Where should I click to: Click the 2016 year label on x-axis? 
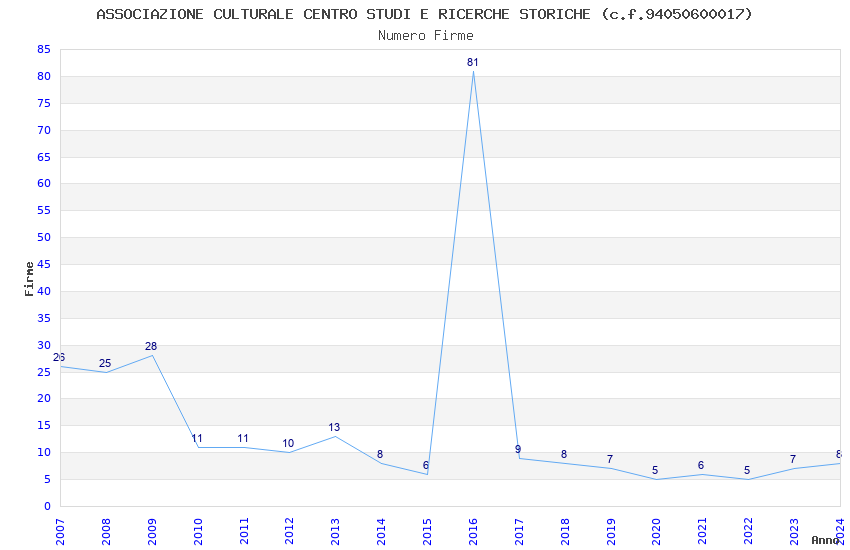pos(473,532)
